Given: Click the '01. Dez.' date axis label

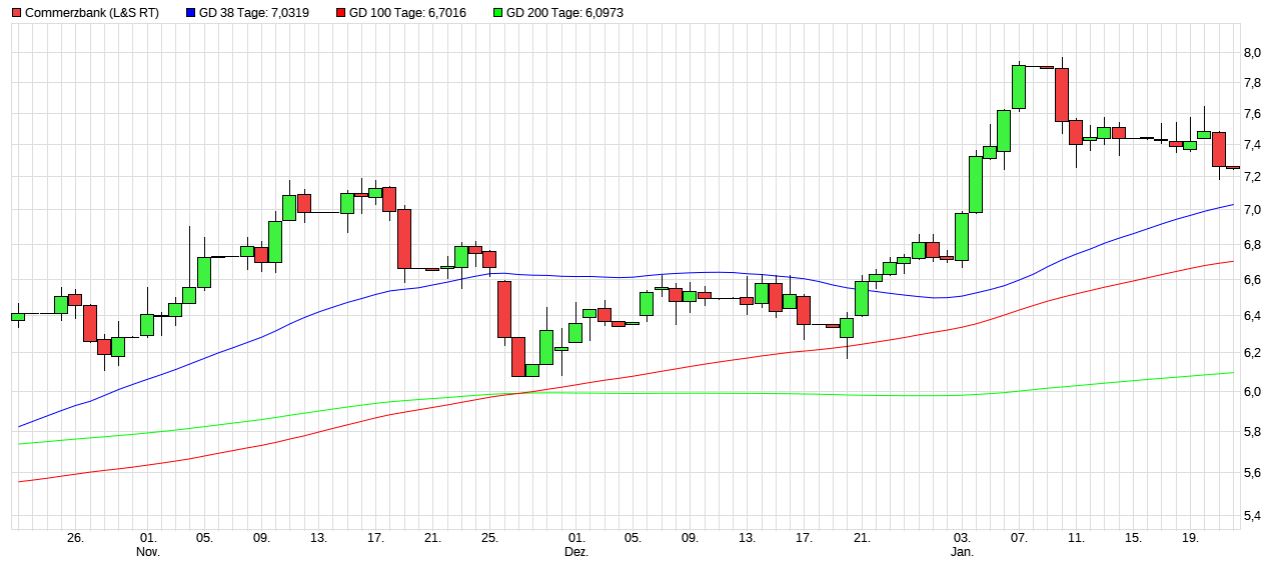Looking at the screenshot, I should 576,545.
